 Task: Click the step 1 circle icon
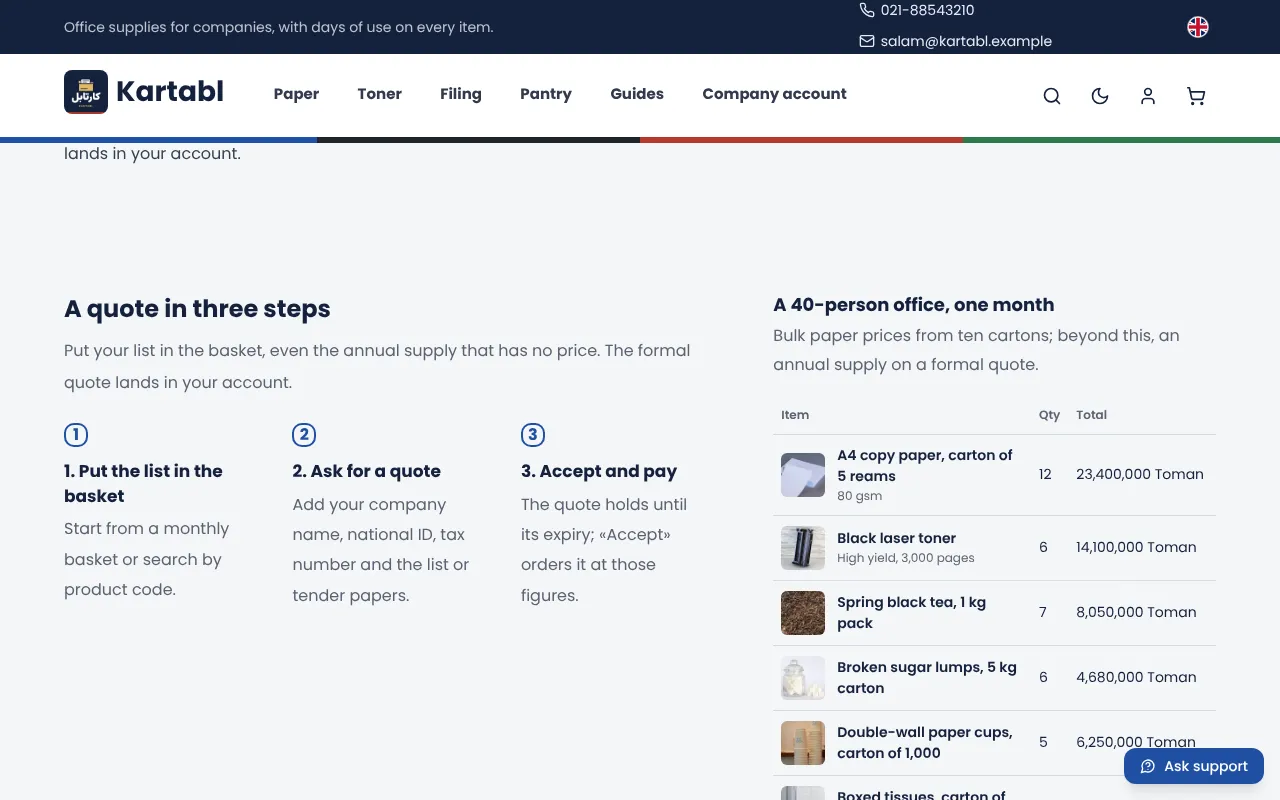(76, 435)
